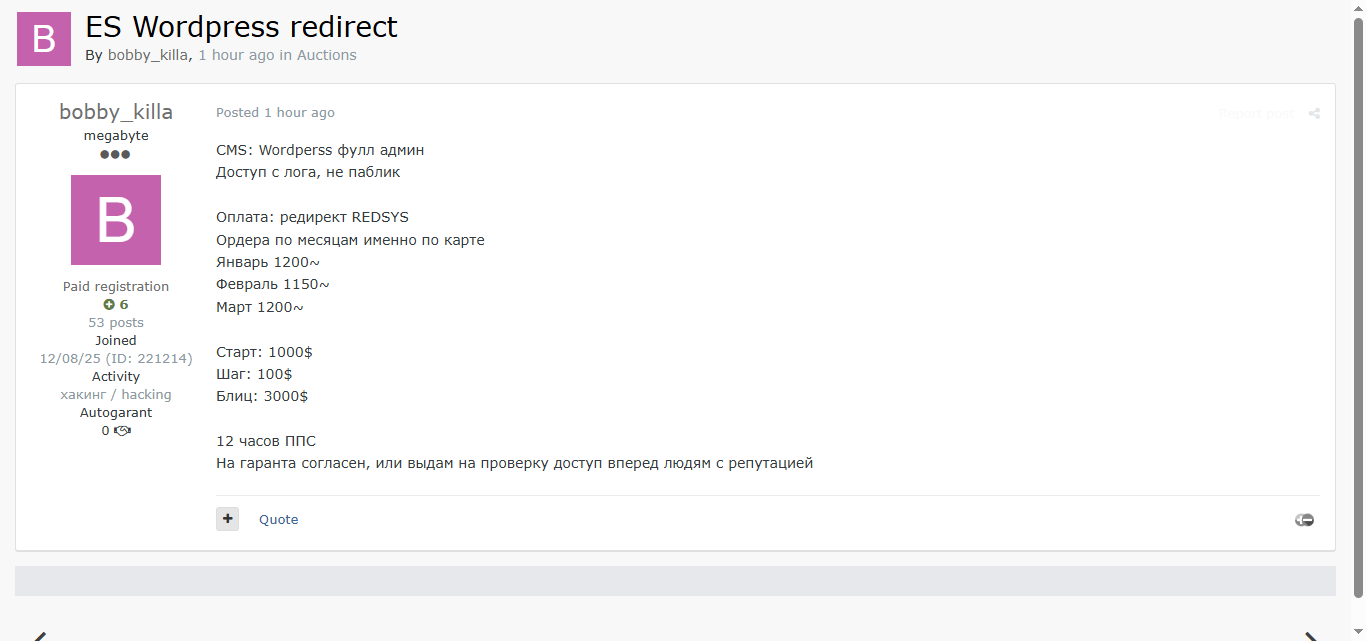Click the three-dot rank indicator
The height and width of the screenshot is (641, 1366).
pos(115,155)
